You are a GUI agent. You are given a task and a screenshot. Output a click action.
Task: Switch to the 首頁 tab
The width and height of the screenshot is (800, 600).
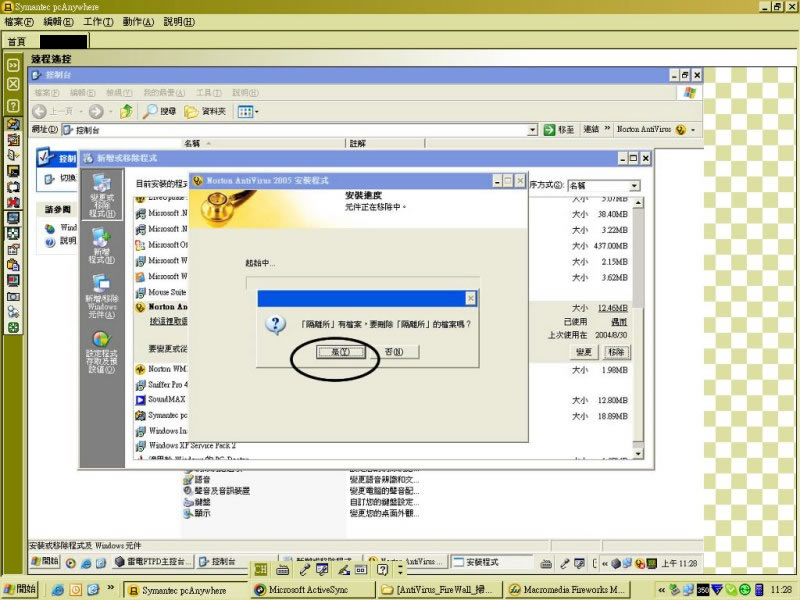click(x=17, y=41)
